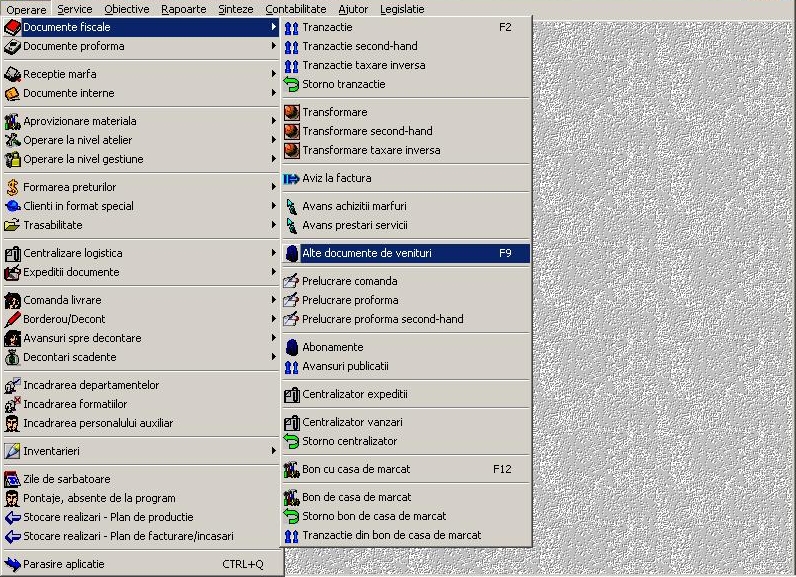Open the Legislatie menu
The image size is (796, 577).
[402, 9]
